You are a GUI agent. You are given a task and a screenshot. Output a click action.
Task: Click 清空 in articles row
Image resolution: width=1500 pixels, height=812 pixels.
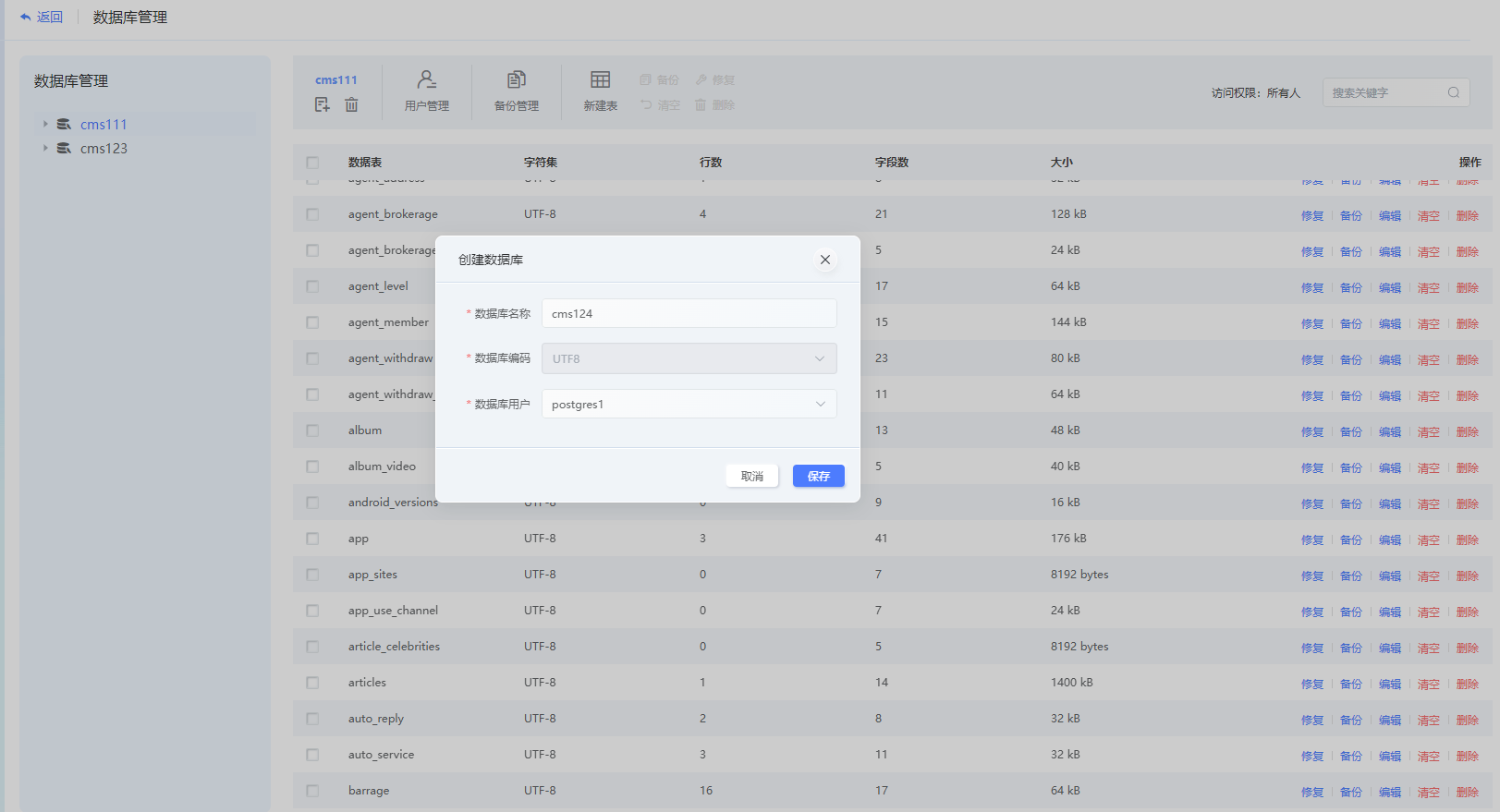tap(1429, 684)
